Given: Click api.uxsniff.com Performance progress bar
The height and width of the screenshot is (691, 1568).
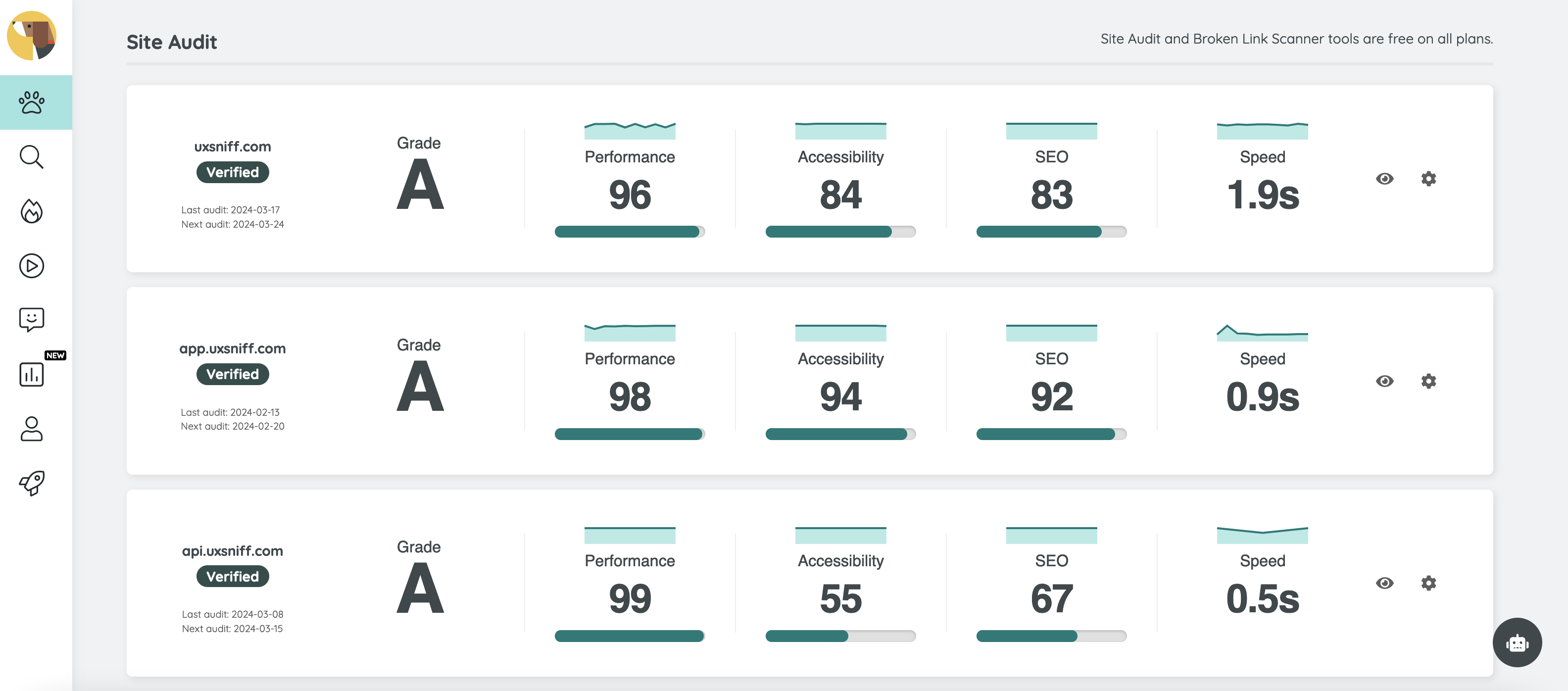Looking at the screenshot, I should [630, 636].
